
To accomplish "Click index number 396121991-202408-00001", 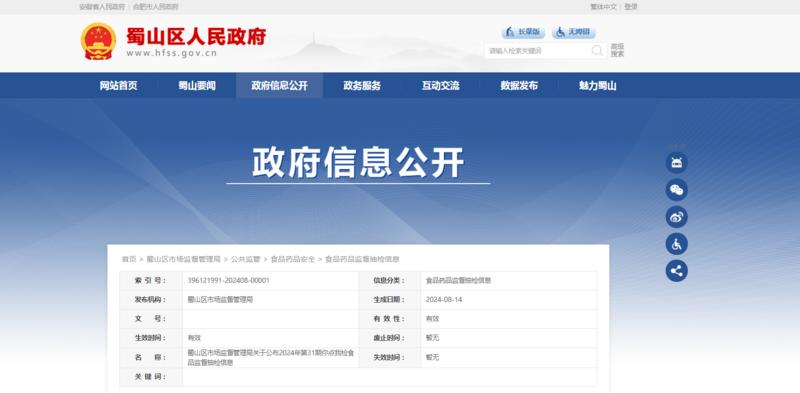I will 229,281.
